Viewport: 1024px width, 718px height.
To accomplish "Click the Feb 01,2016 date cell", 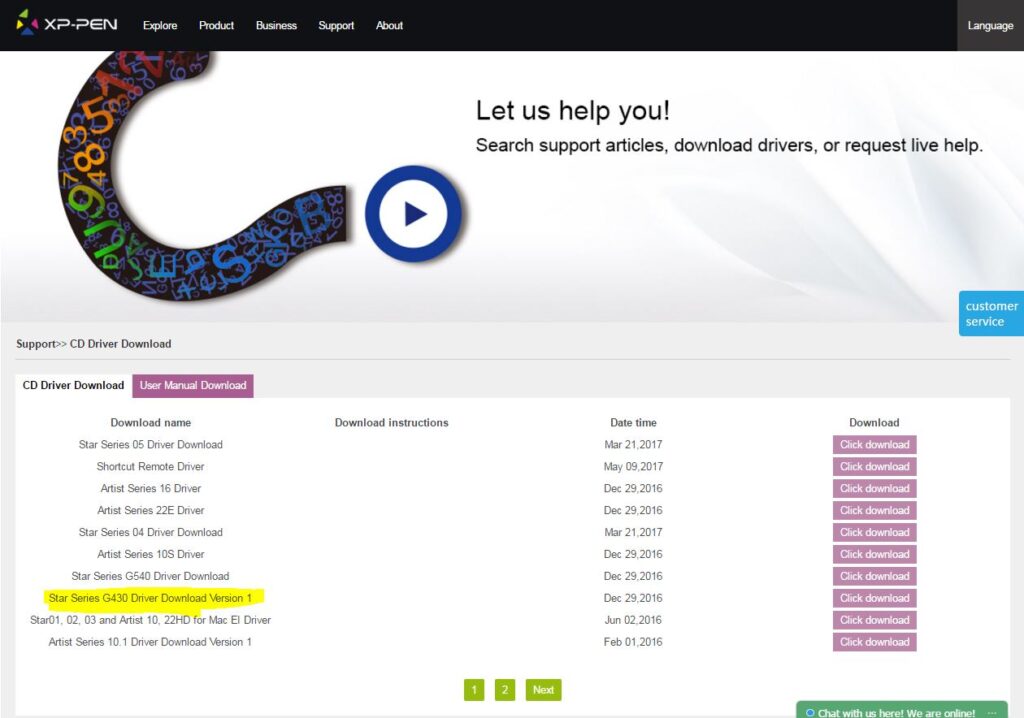I will coord(633,642).
